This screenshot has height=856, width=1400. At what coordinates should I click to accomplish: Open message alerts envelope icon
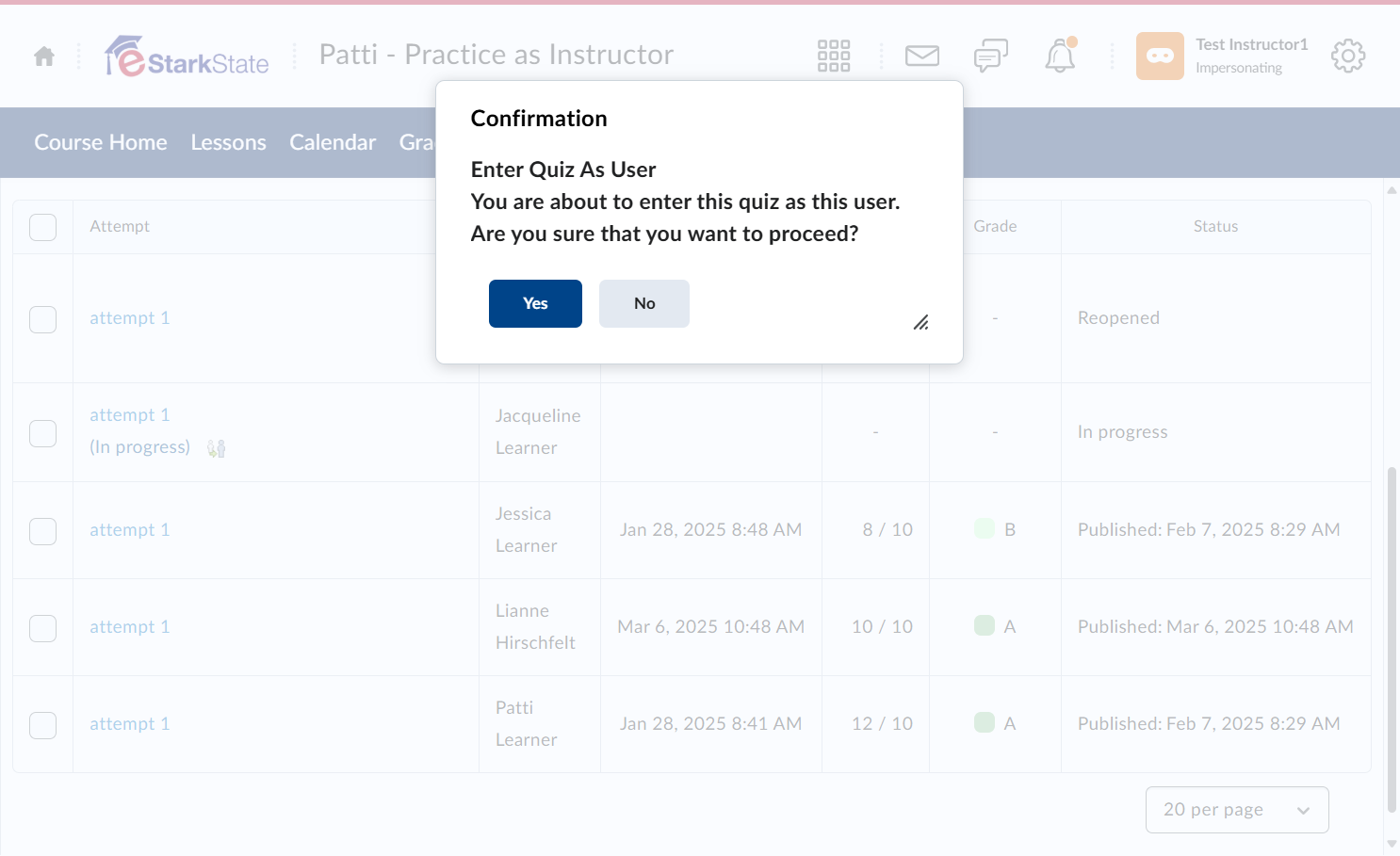pyautogui.click(x=922, y=57)
